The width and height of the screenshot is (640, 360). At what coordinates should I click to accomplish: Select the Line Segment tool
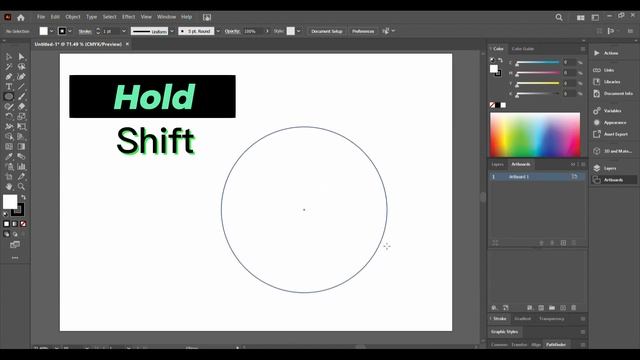(x=21, y=87)
